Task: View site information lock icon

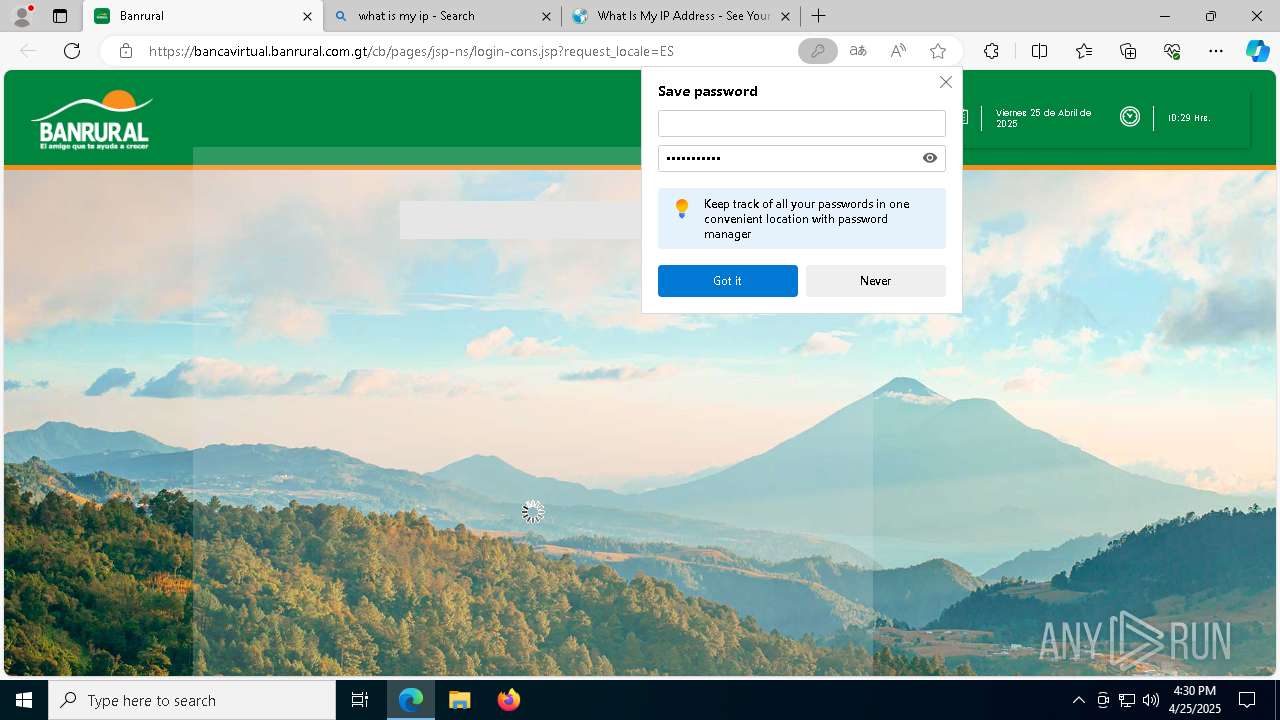Action: click(126, 51)
